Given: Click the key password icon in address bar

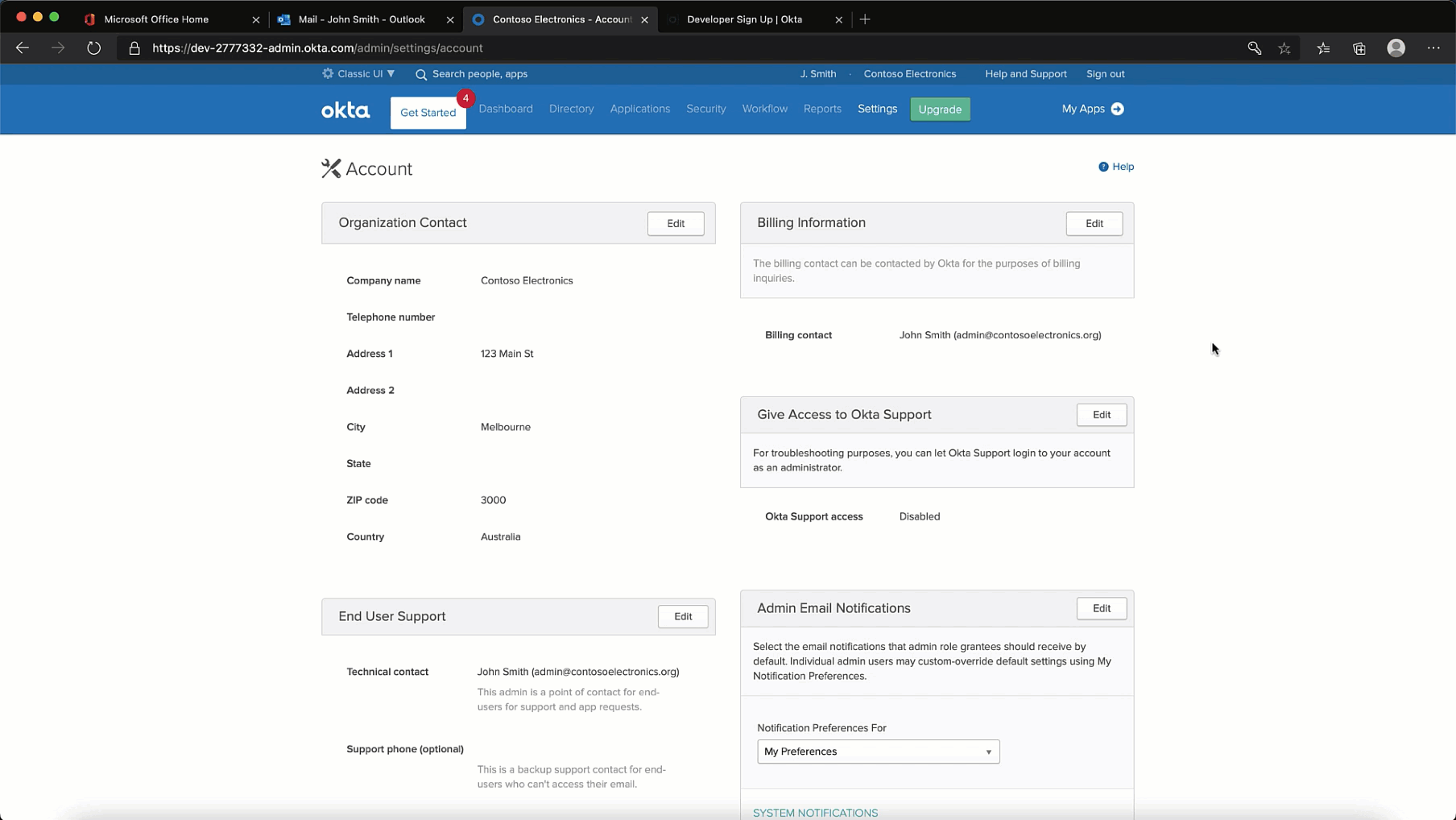Looking at the screenshot, I should [1254, 48].
